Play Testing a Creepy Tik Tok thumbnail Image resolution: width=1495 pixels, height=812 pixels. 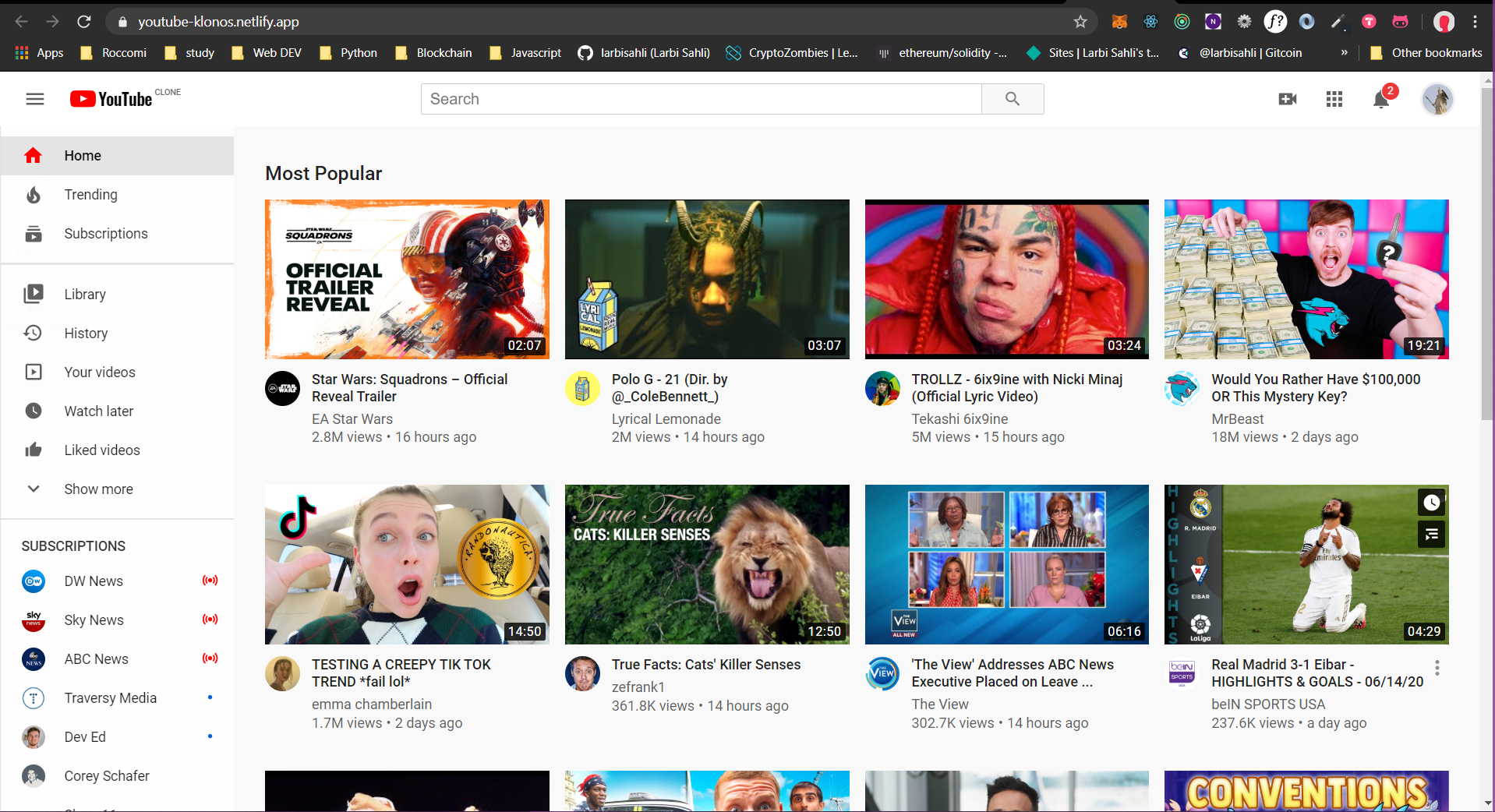click(407, 564)
